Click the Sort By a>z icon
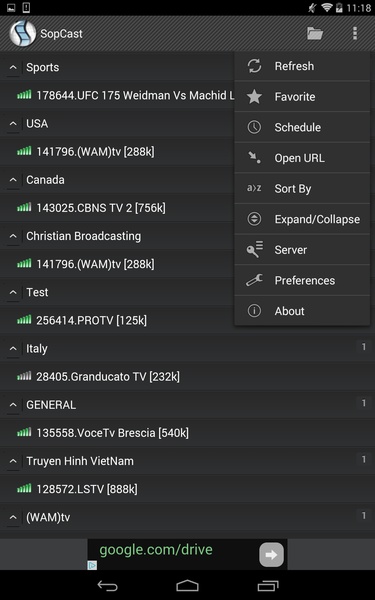375x600 pixels. [x=254, y=188]
